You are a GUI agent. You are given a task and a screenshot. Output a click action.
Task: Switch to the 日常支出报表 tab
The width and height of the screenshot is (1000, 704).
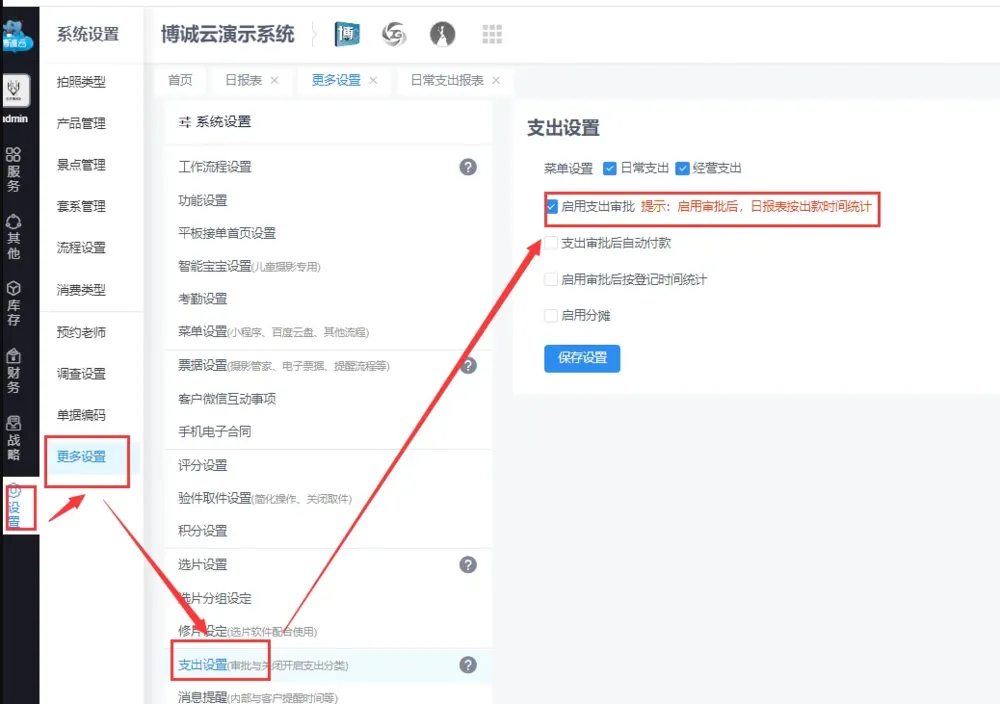[447, 80]
